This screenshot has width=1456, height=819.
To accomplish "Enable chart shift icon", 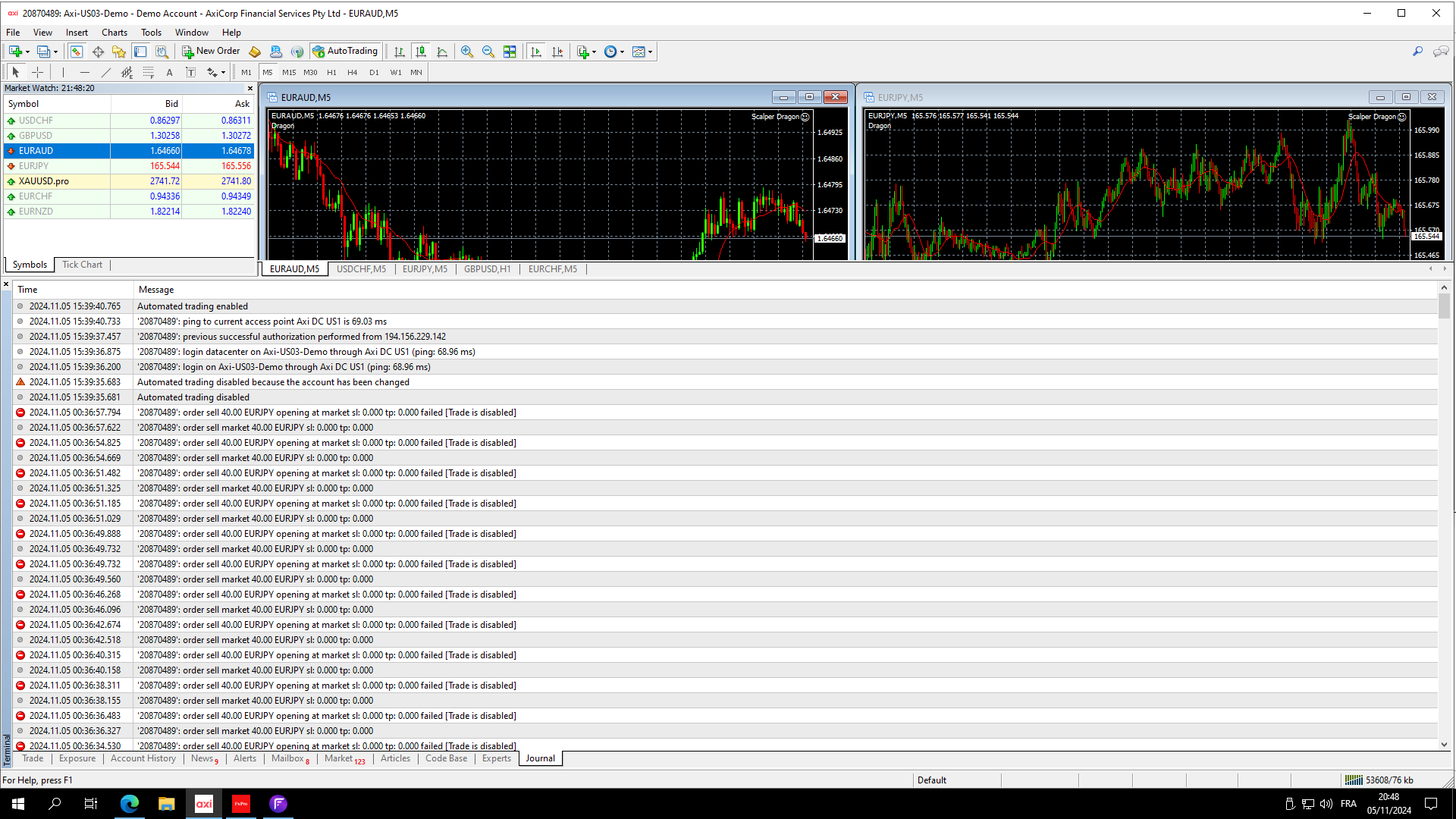I will [x=557, y=52].
